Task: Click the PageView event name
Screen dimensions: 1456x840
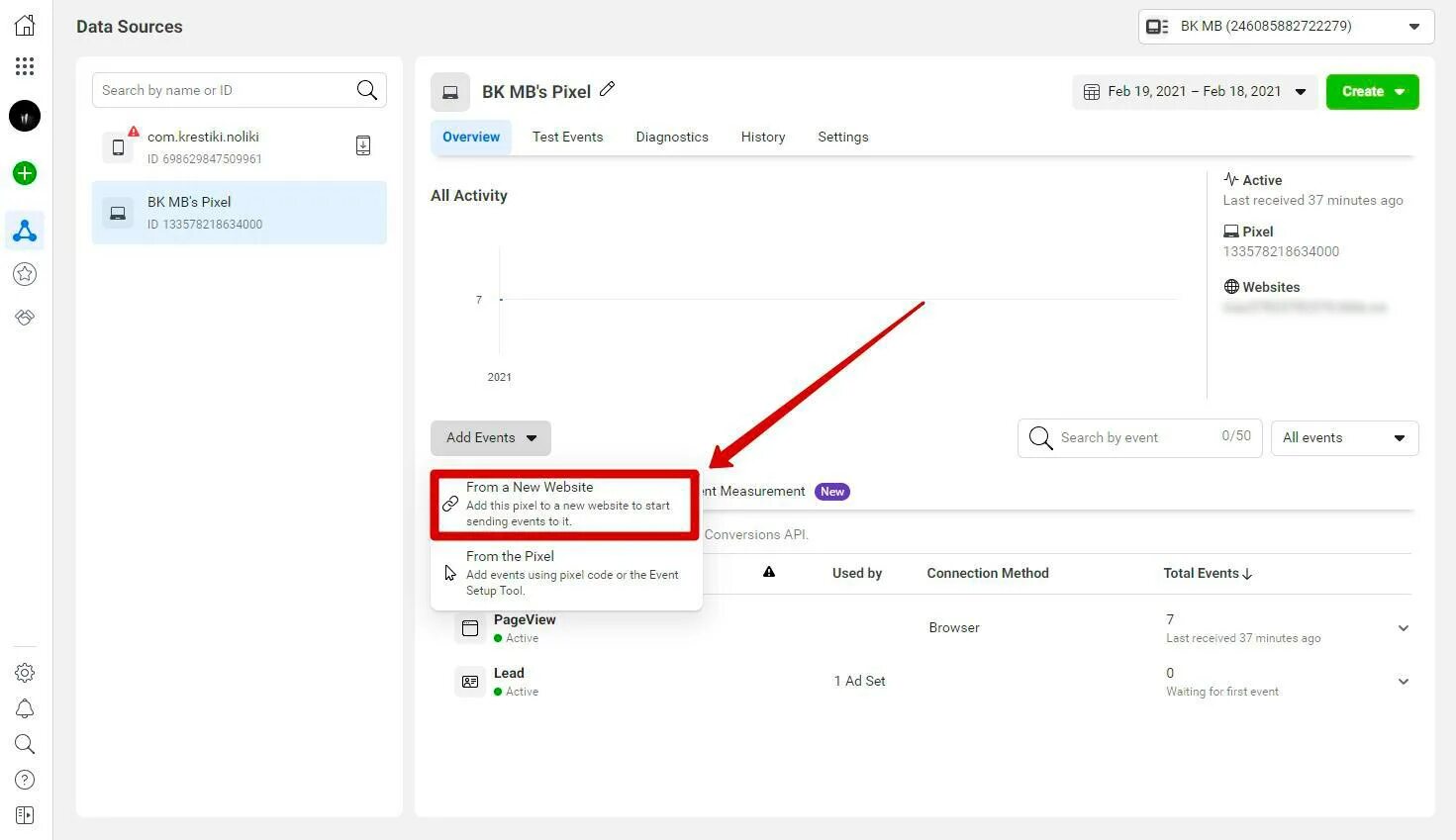Action: click(525, 619)
